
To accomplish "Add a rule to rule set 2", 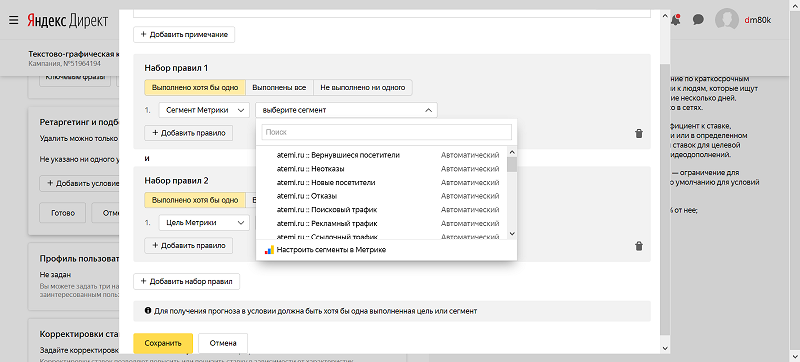I will 188,245.
